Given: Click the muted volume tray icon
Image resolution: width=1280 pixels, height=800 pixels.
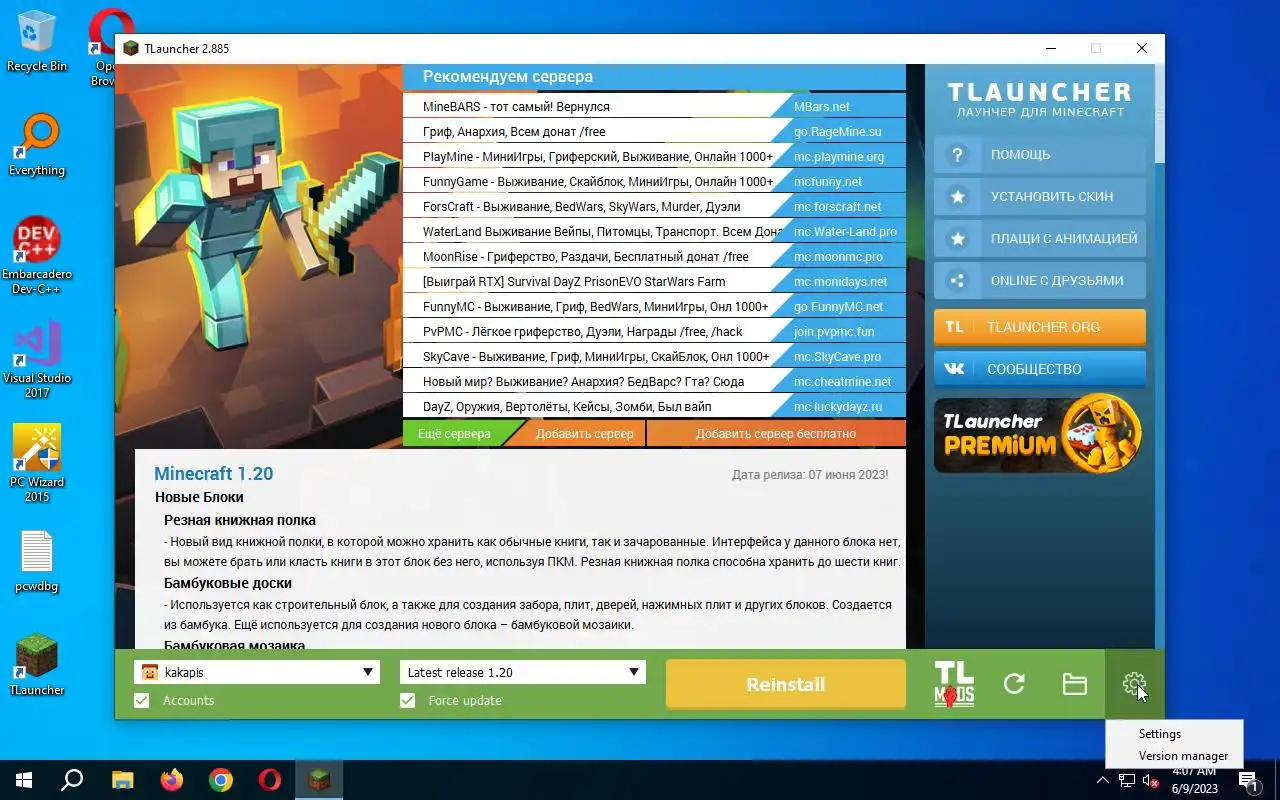Looking at the screenshot, I should [1151, 781].
